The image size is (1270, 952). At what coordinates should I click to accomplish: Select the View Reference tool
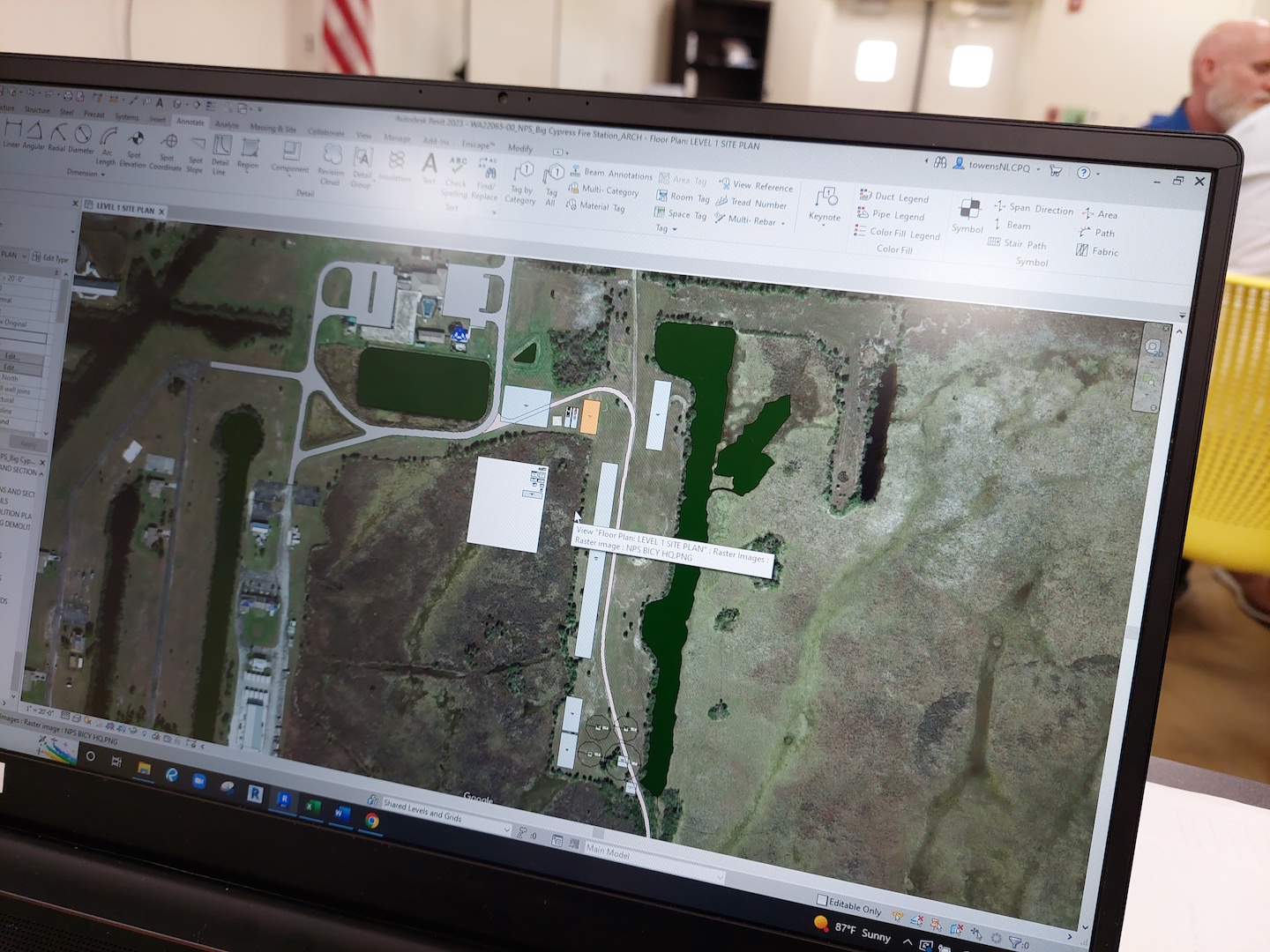tap(757, 185)
